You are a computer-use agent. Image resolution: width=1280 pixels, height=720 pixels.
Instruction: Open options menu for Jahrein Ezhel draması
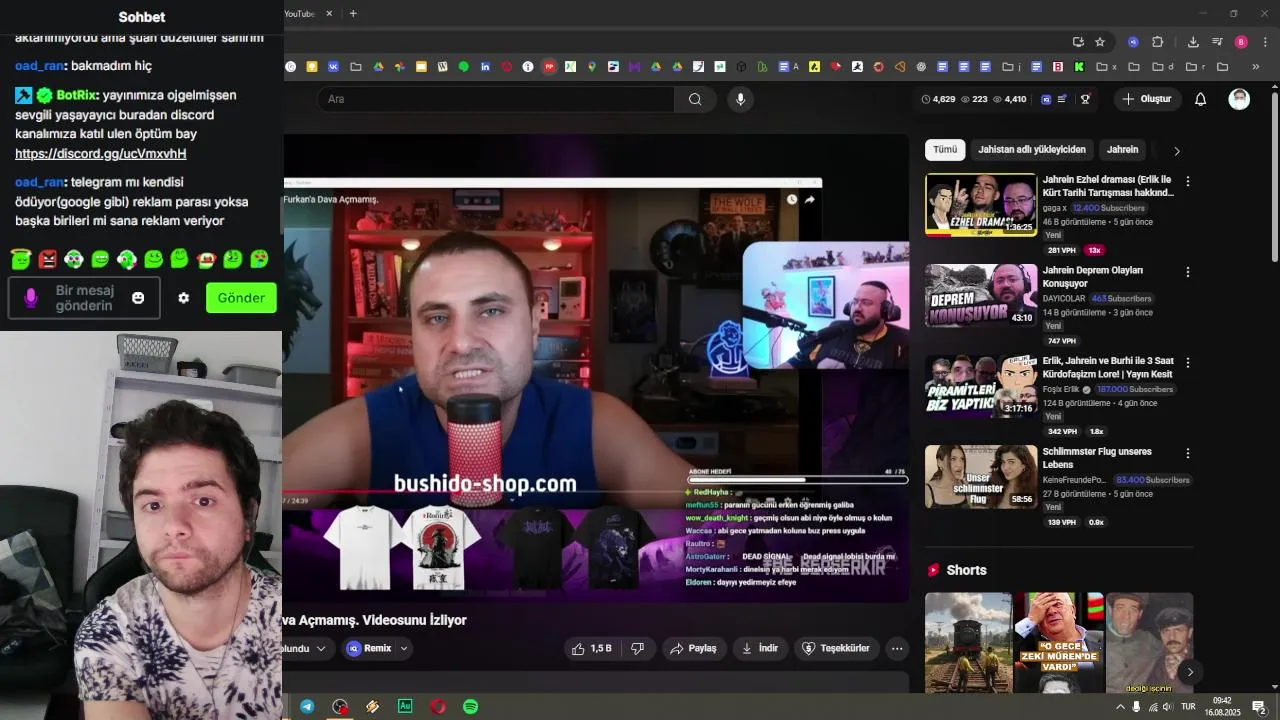click(1188, 182)
